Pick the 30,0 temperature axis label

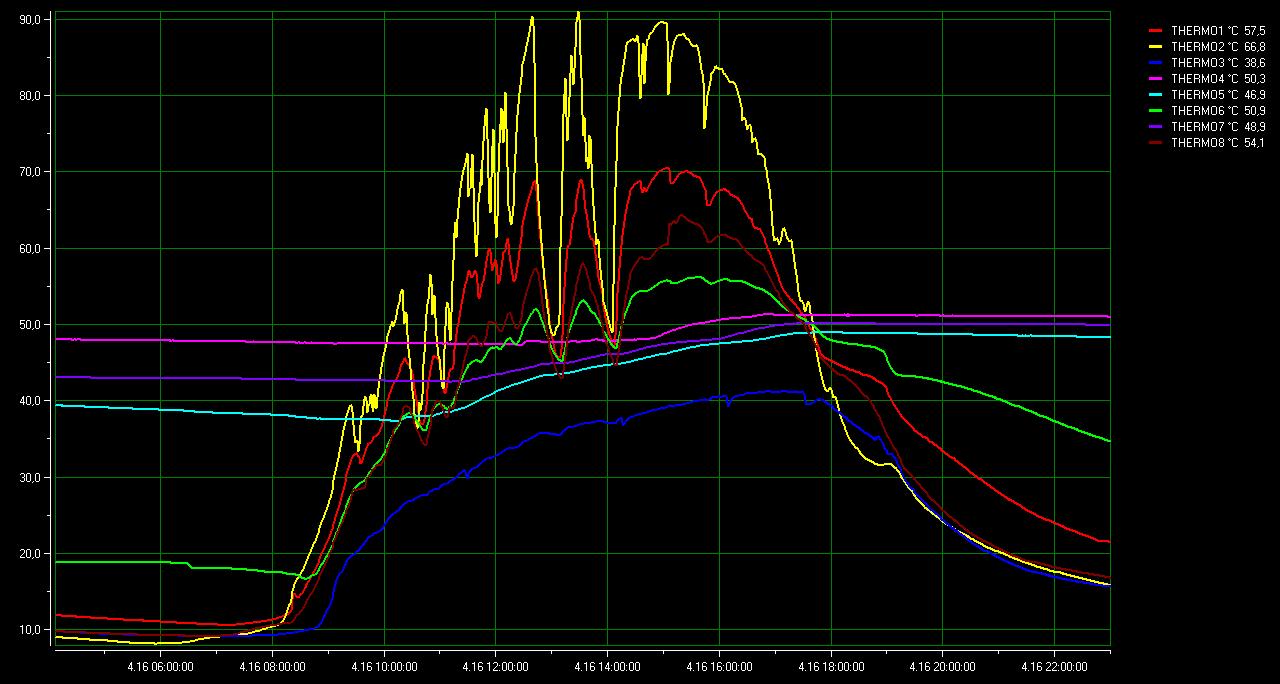point(30,477)
